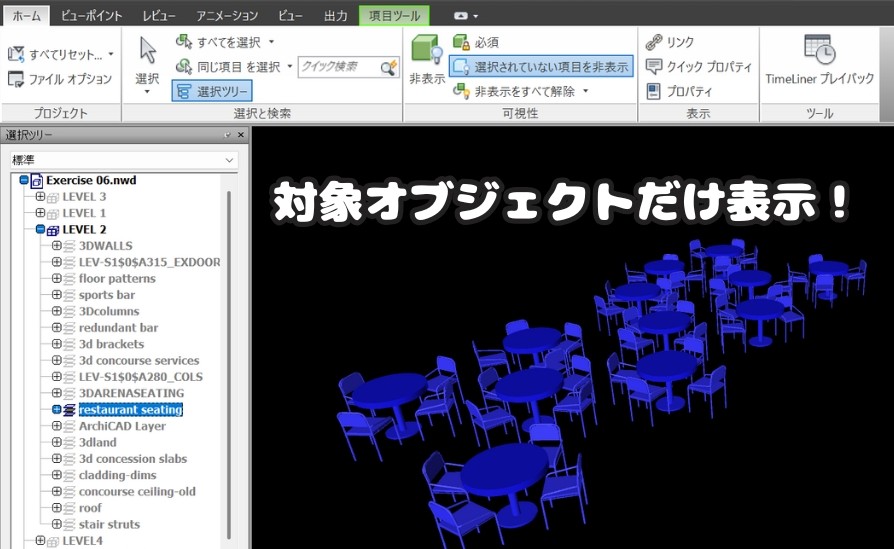Toggle Quick Properties (クイック プロパティ)
The width and height of the screenshot is (894, 549).
[x=699, y=67]
